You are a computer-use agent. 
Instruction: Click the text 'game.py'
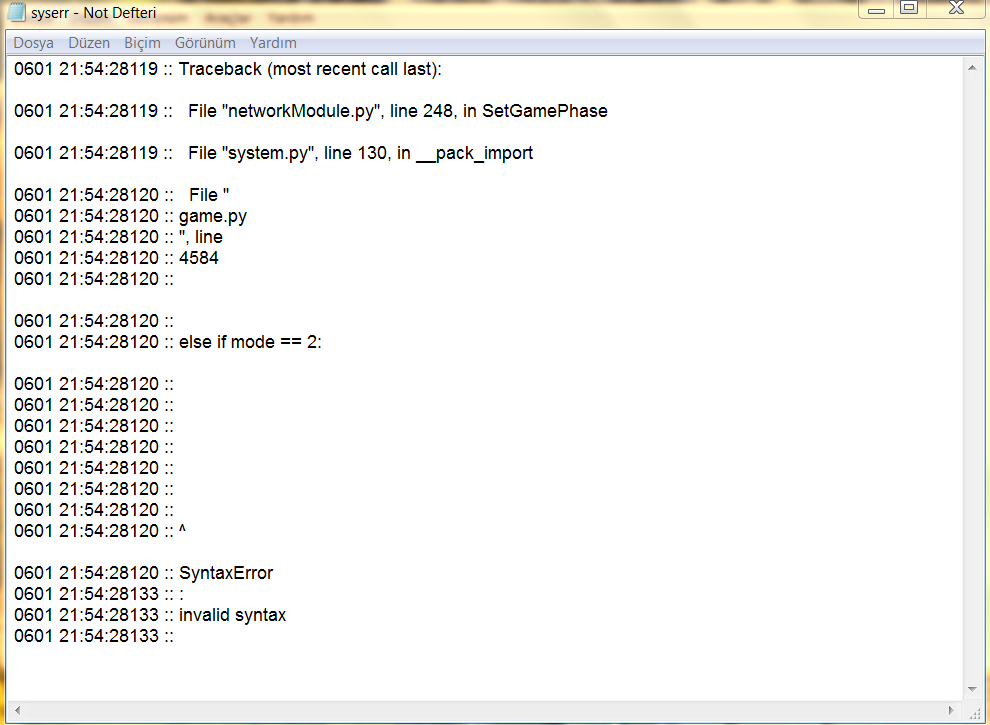[213, 216]
